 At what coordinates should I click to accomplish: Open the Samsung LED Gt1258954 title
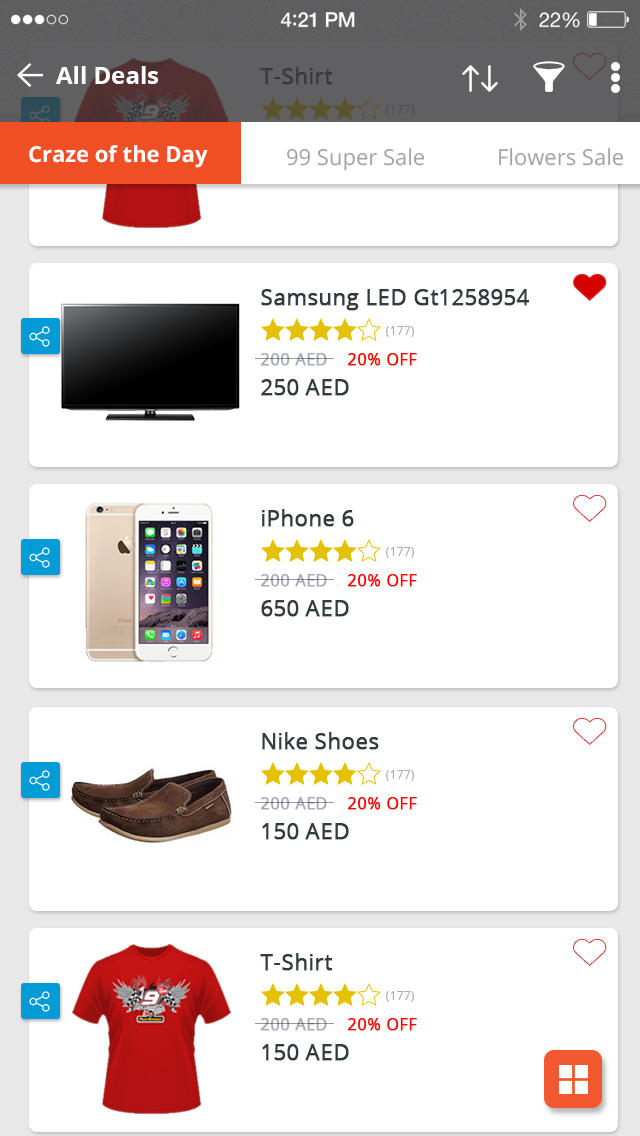click(x=394, y=297)
